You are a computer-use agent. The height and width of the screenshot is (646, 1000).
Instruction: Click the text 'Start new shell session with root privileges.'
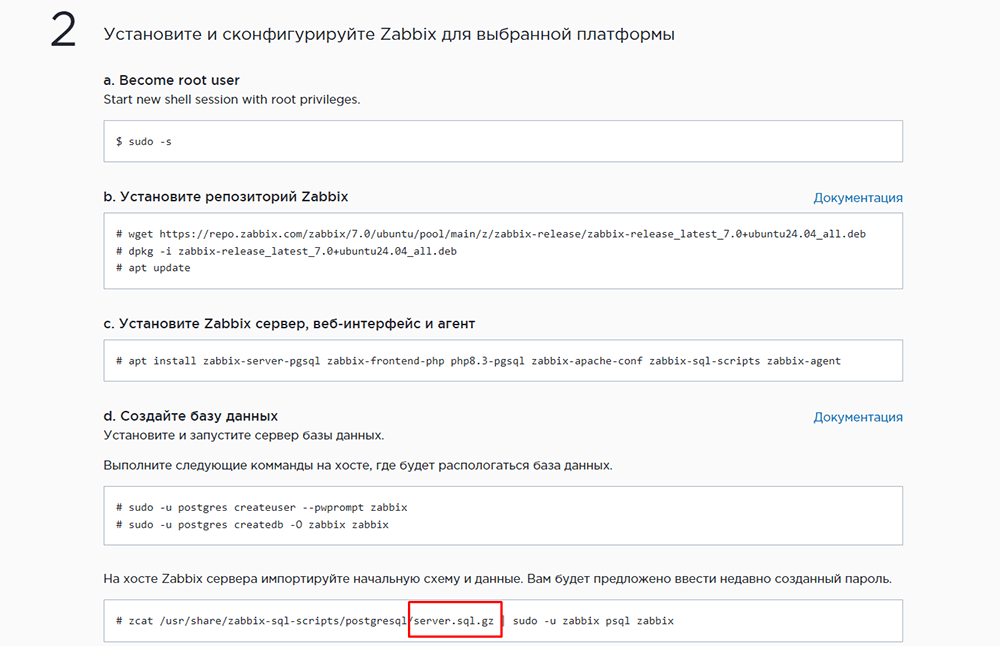(232, 99)
